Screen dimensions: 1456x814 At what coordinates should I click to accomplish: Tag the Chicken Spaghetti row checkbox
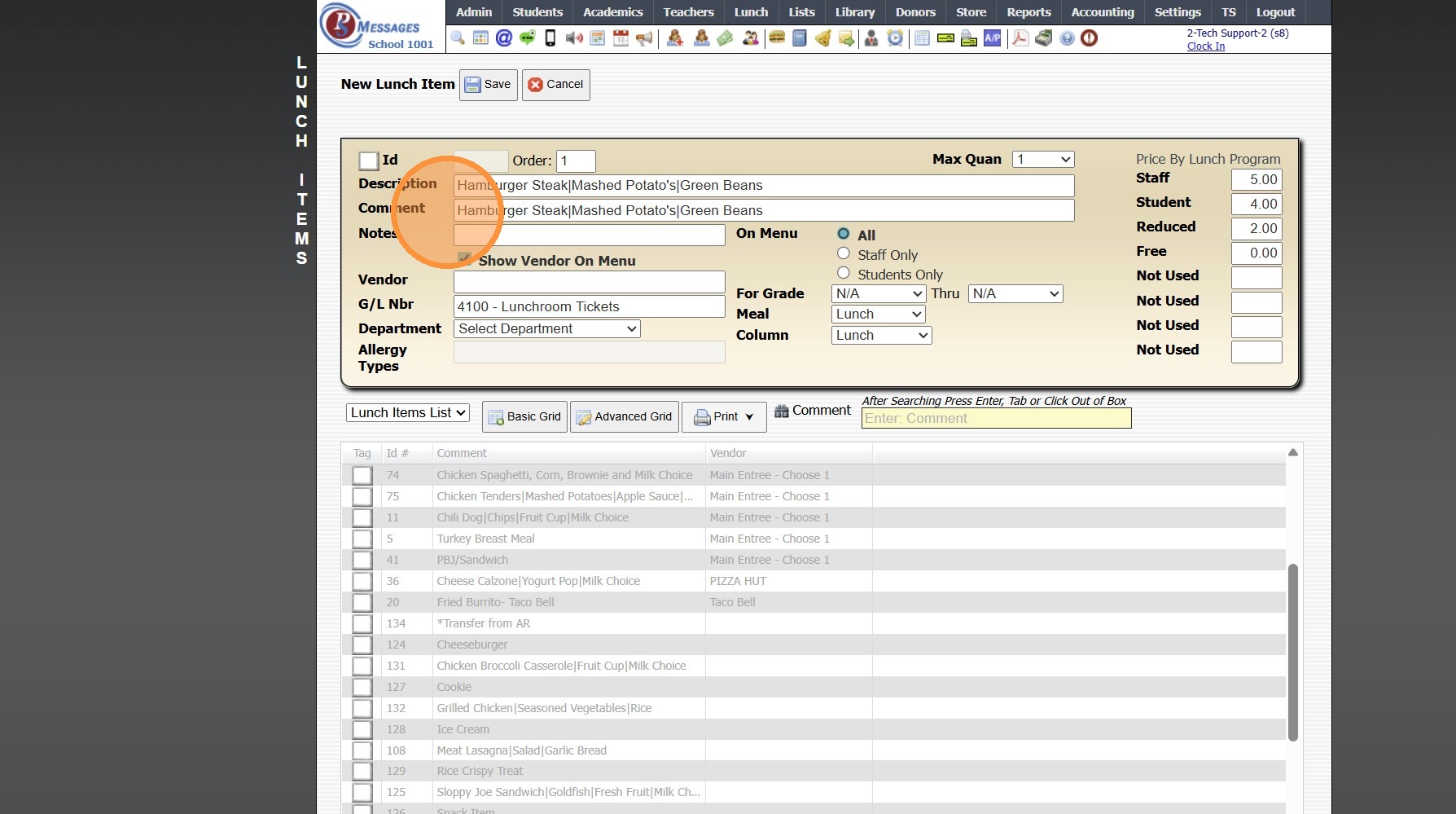(362, 475)
